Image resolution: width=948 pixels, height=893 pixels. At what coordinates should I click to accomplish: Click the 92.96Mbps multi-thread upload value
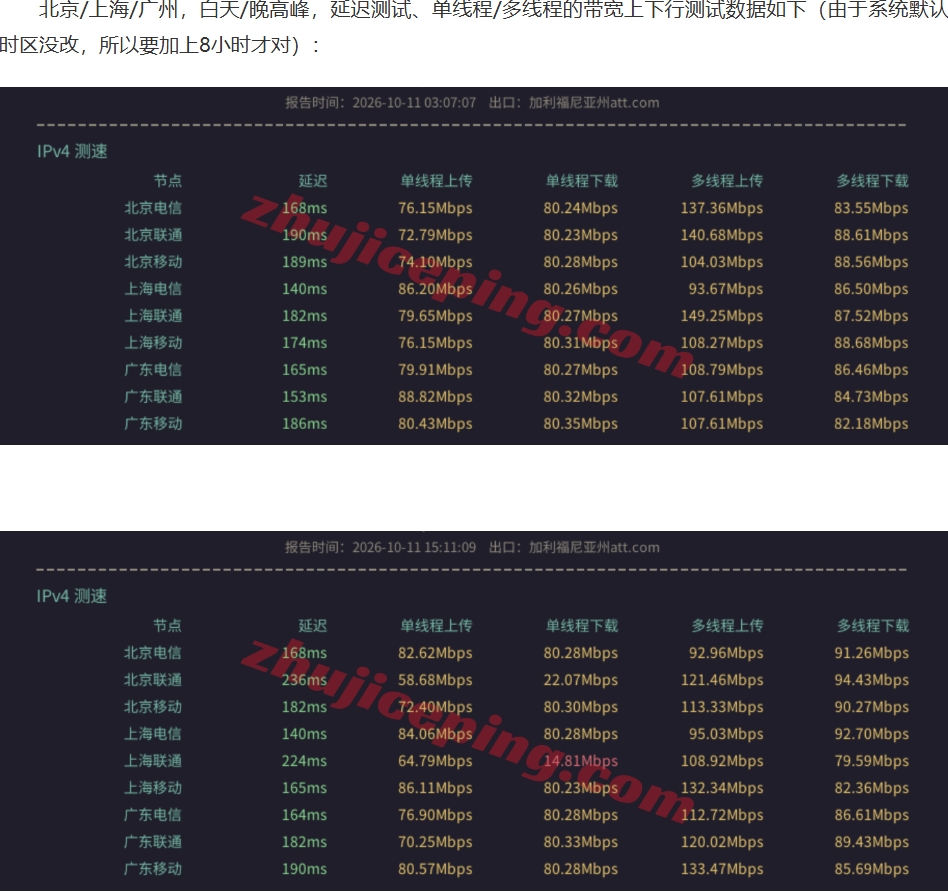(726, 653)
